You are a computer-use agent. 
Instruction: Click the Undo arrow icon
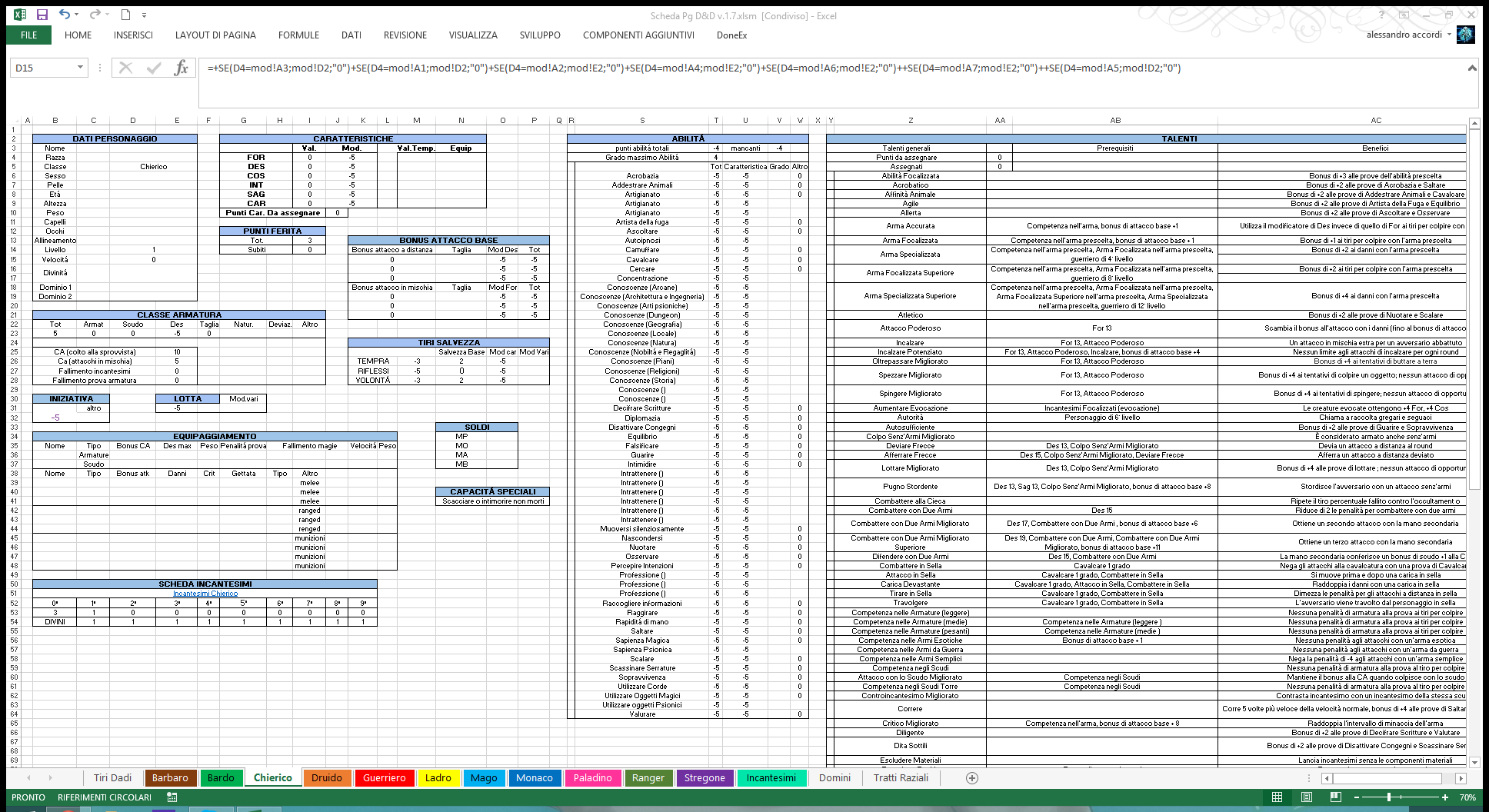coord(65,15)
